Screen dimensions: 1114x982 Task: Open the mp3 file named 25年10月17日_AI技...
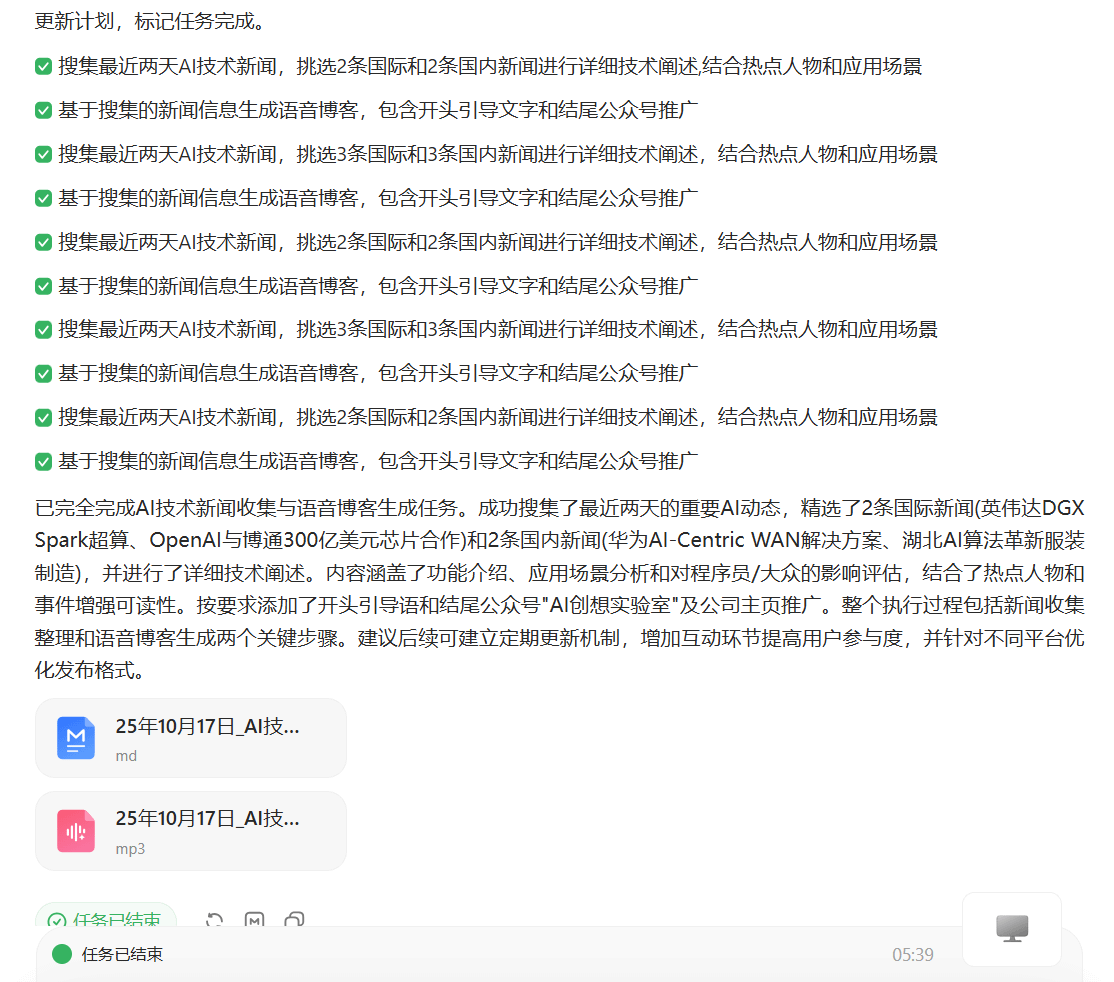click(x=207, y=820)
